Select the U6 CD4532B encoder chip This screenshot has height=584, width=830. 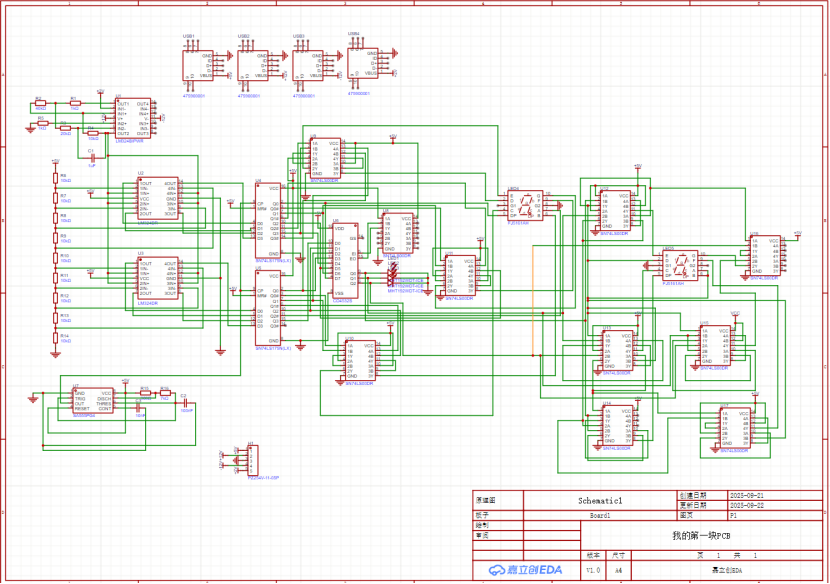[345, 260]
